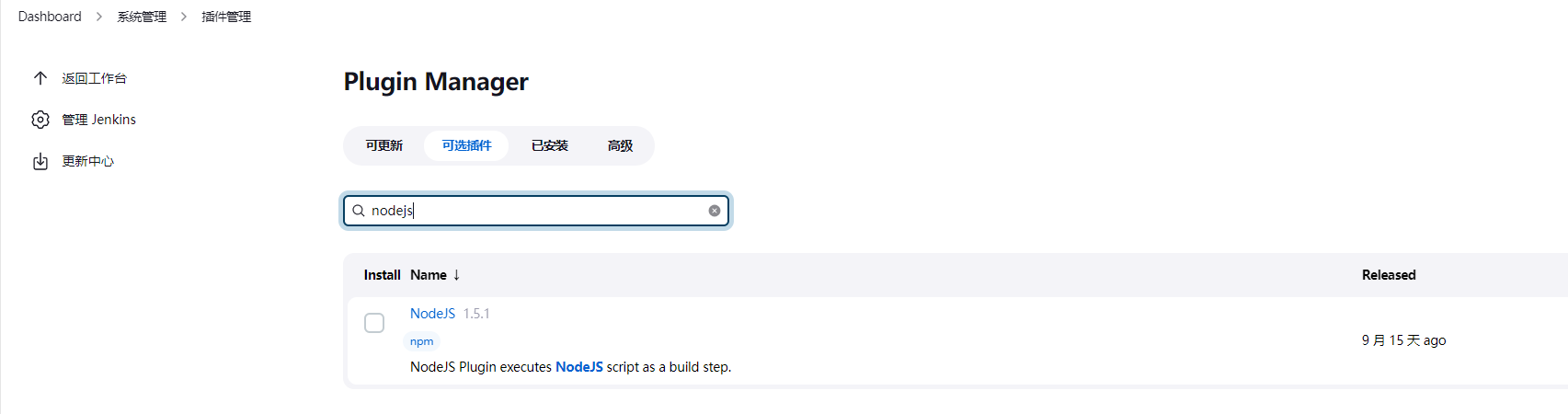Switch to the 可更新 tab
Screen dimensions: 1568x414
click(384, 145)
